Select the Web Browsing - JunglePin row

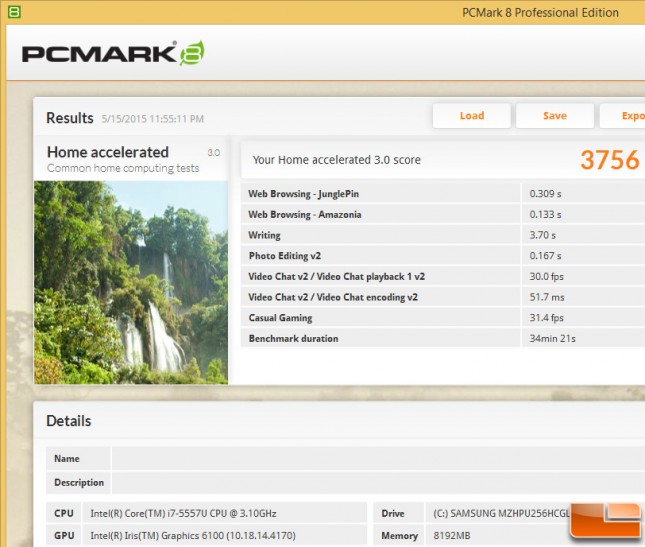point(443,194)
